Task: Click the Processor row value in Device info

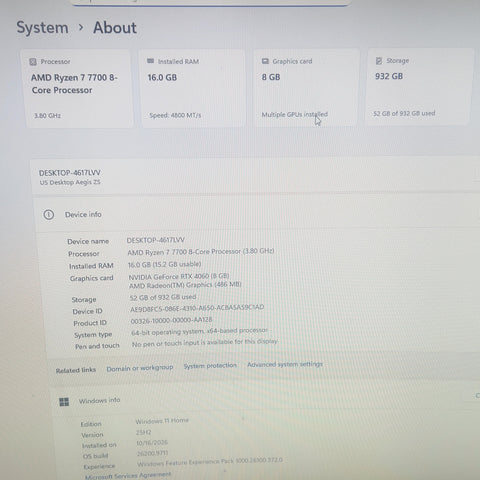Action: point(201,252)
